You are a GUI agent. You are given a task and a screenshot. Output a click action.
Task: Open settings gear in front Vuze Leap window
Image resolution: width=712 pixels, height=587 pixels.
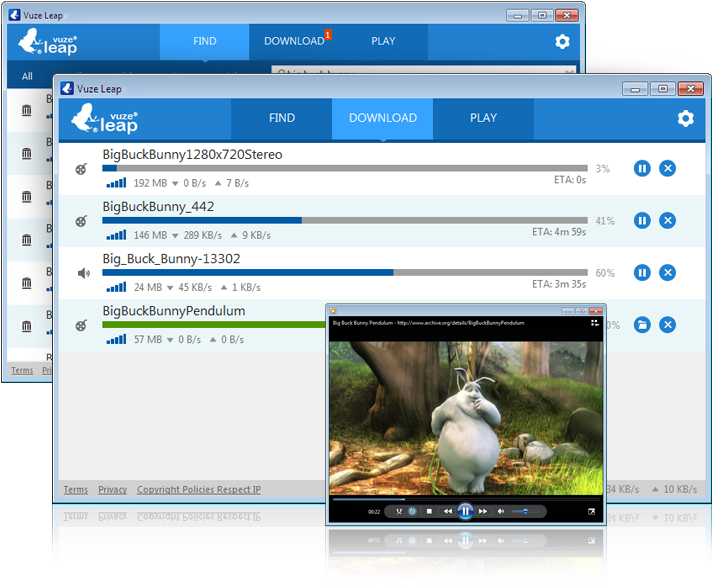point(685,118)
